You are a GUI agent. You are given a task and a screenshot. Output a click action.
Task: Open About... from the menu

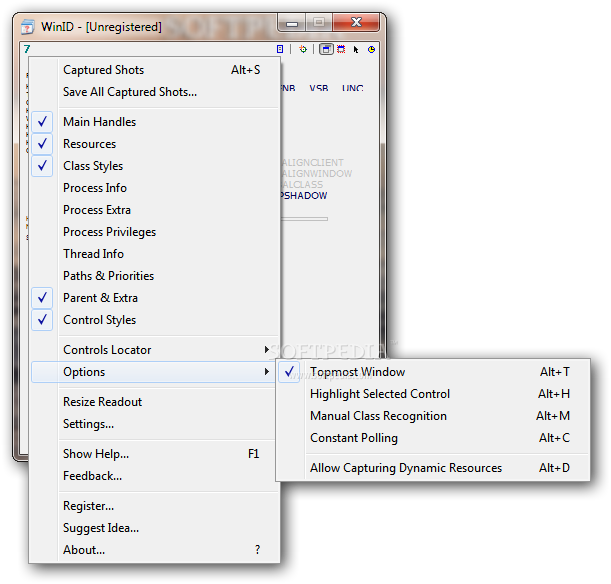pos(155,550)
